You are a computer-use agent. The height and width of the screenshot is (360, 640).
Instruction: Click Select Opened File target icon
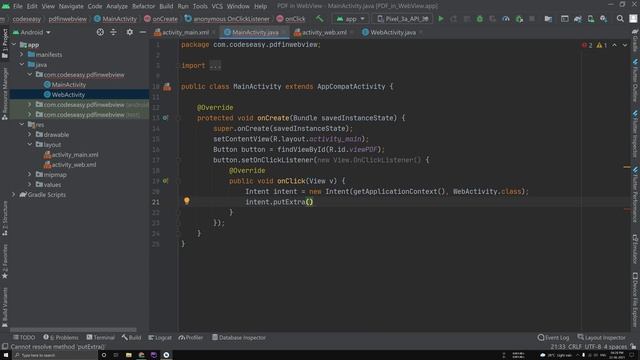(x=100, y=32)
